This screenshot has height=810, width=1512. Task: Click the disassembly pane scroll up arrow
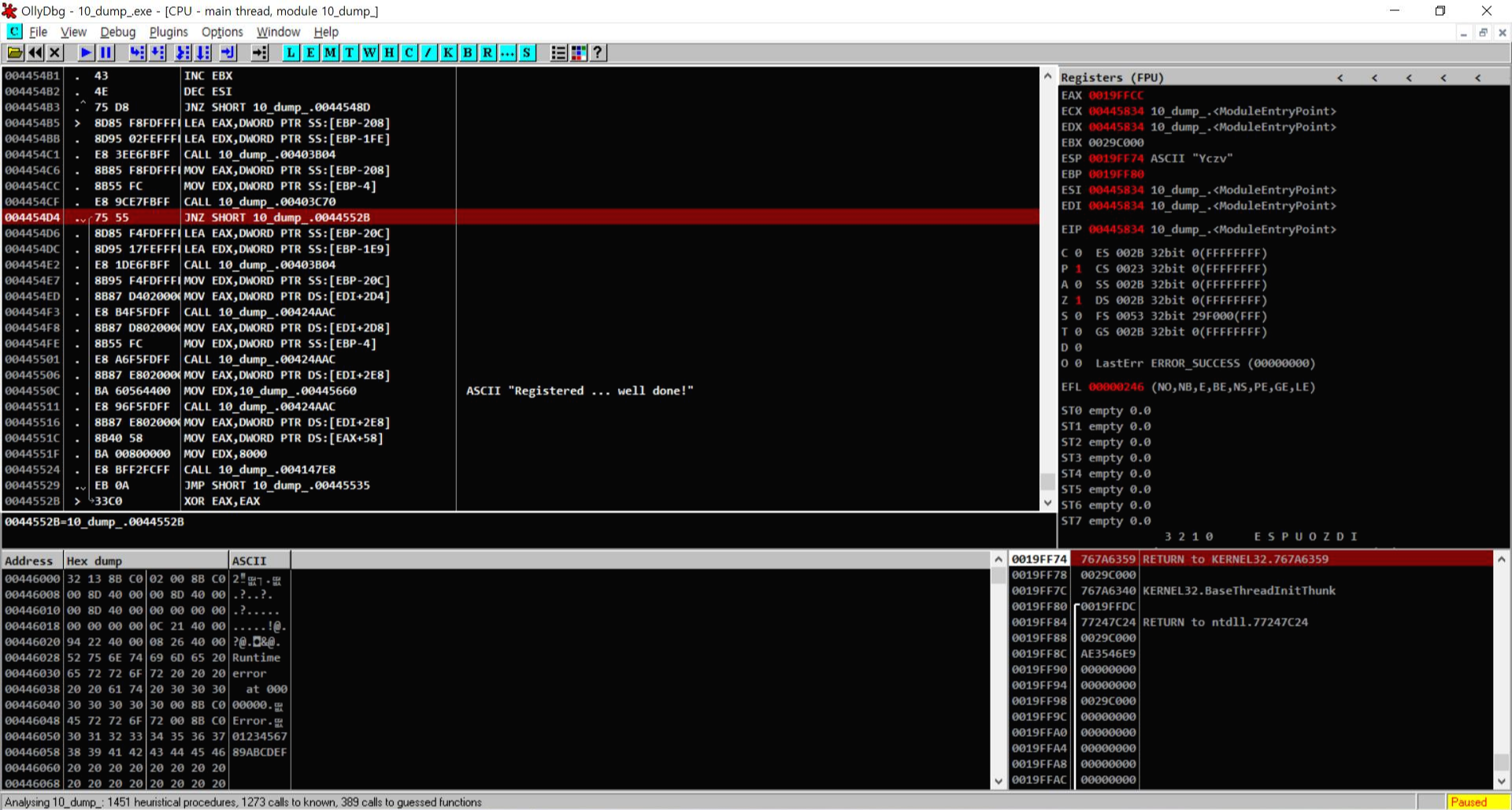1047,76
